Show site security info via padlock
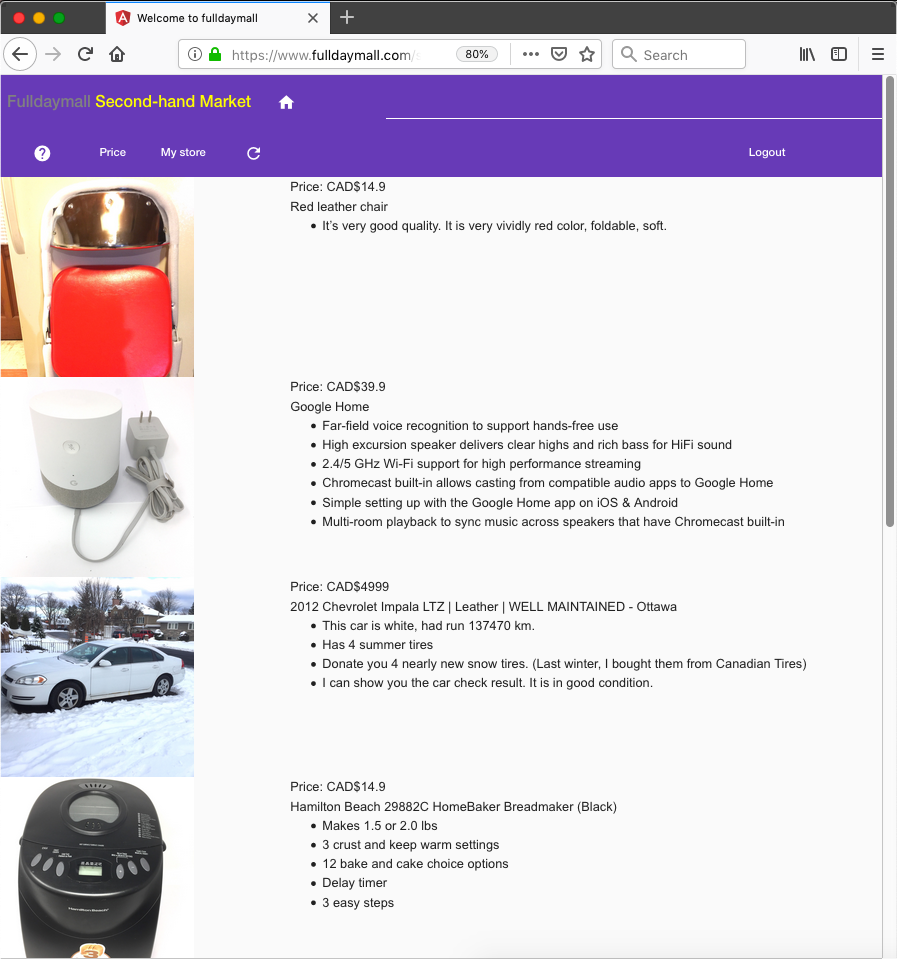 (x=214, y=55)
